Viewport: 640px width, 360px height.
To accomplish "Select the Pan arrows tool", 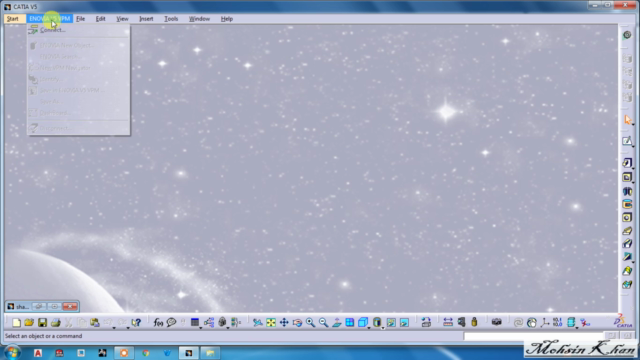I will coord(284,322).
